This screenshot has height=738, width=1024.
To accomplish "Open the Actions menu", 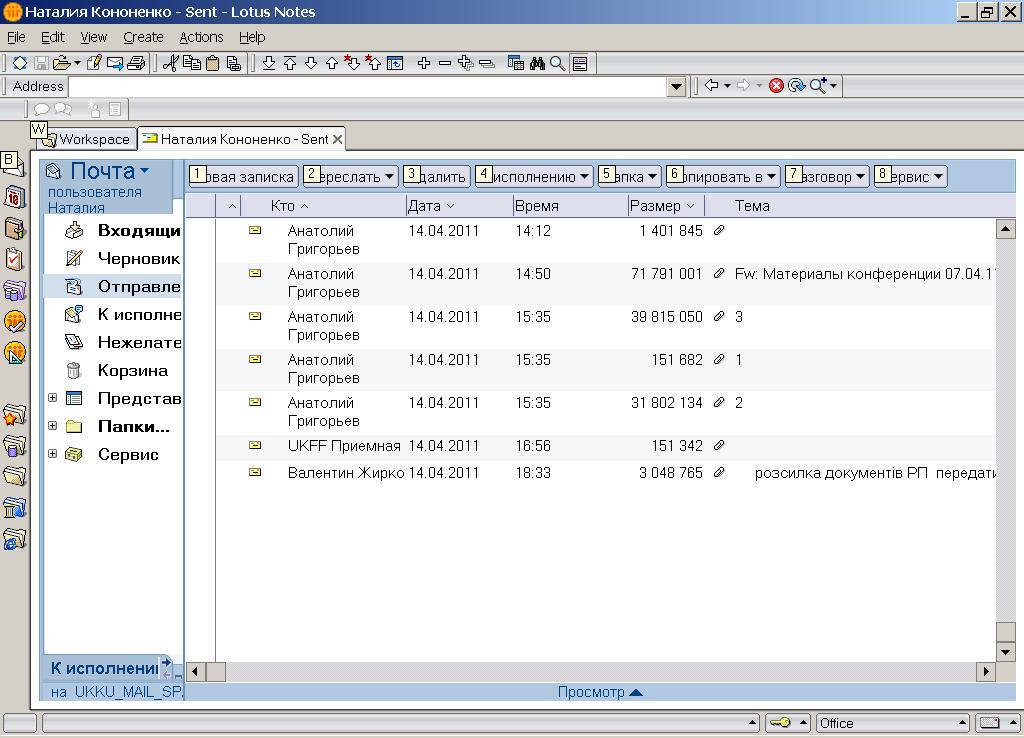I will 201,37.
